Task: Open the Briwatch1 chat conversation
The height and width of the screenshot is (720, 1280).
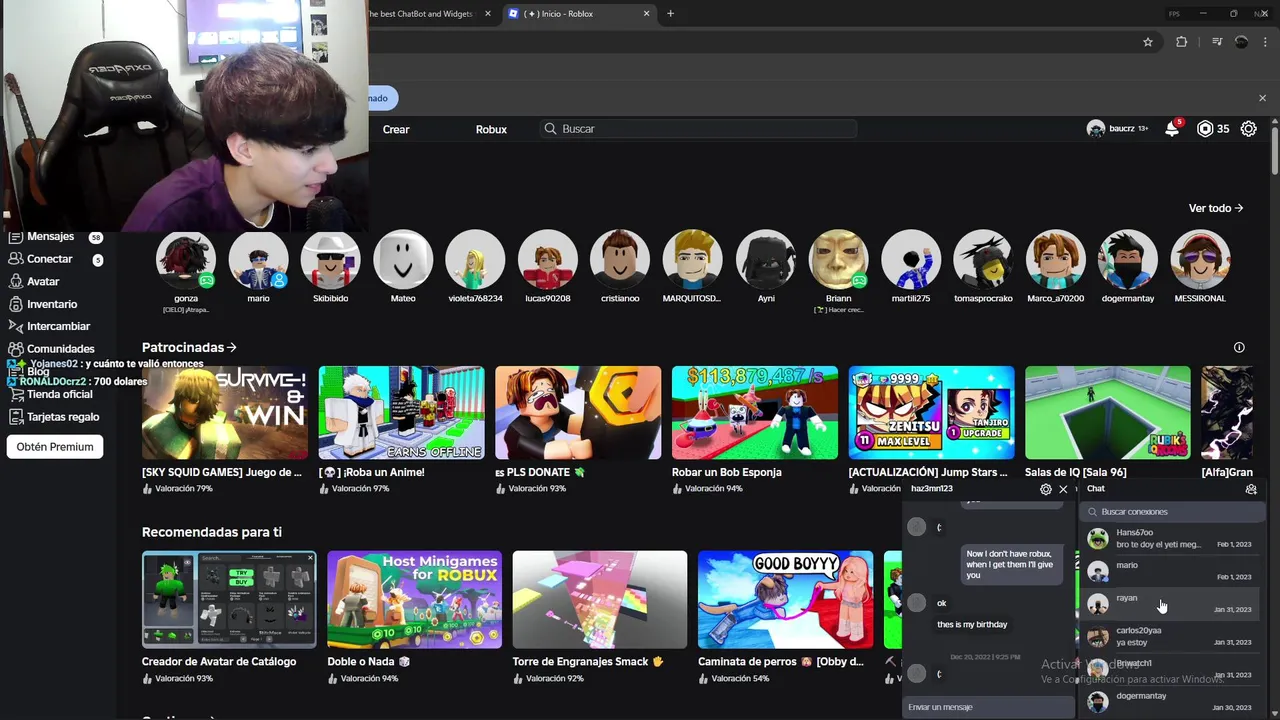Action: click(1171, 669)
